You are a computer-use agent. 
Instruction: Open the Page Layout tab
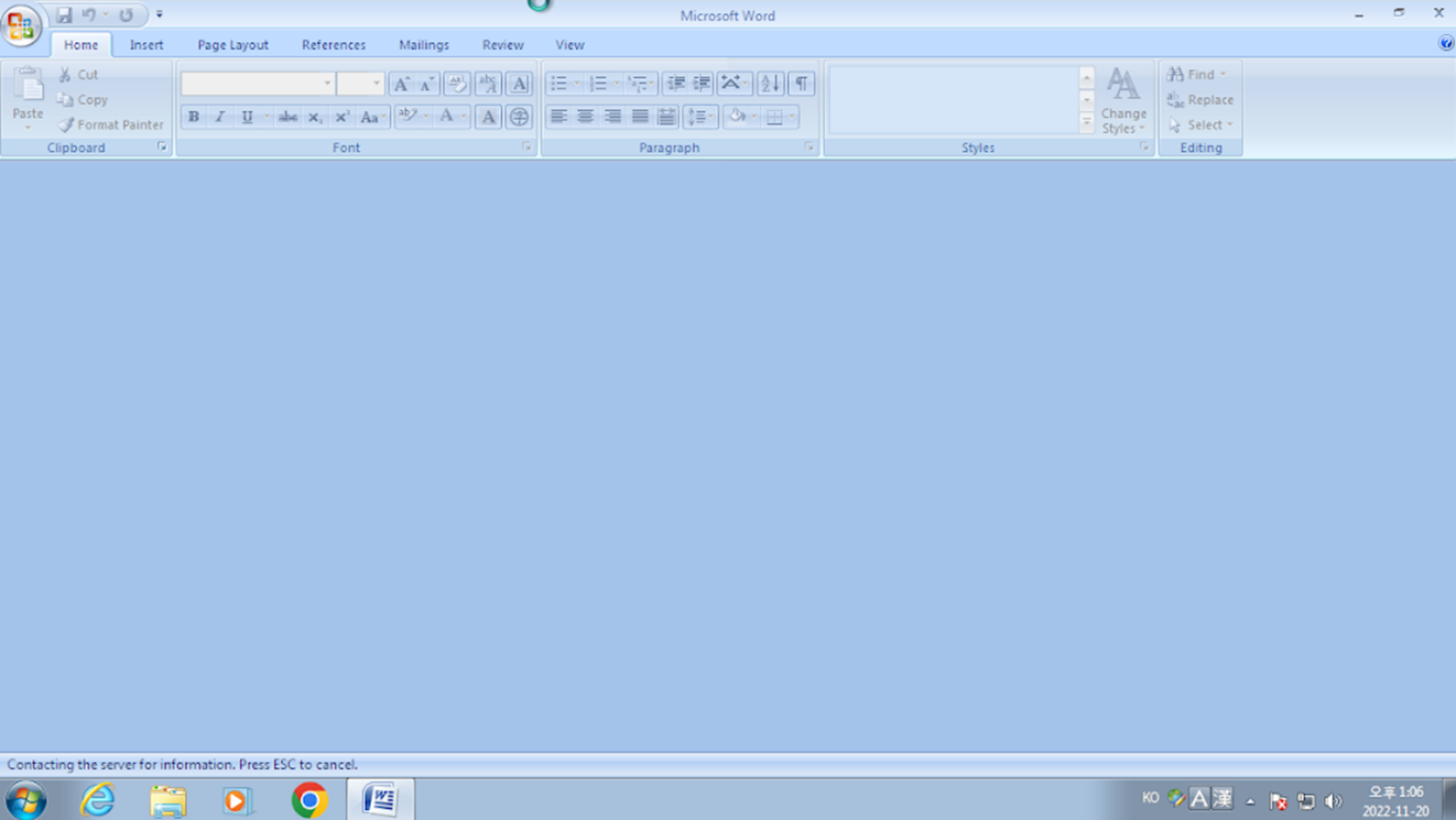(233, 44)
